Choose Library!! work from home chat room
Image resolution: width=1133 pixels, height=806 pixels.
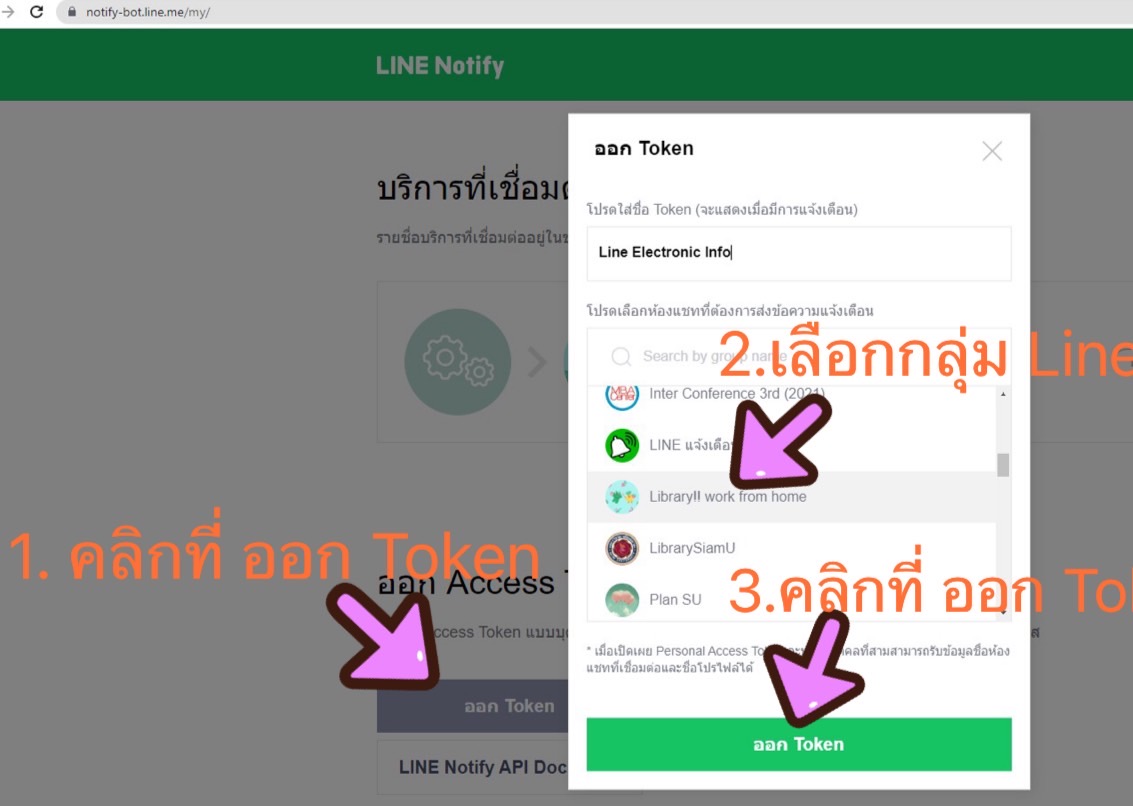pos(791,497)
